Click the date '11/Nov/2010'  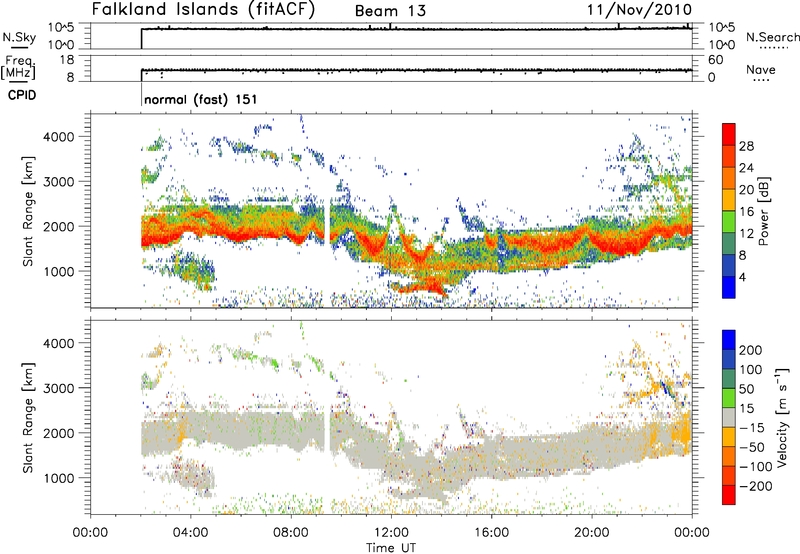click(640, 9)
